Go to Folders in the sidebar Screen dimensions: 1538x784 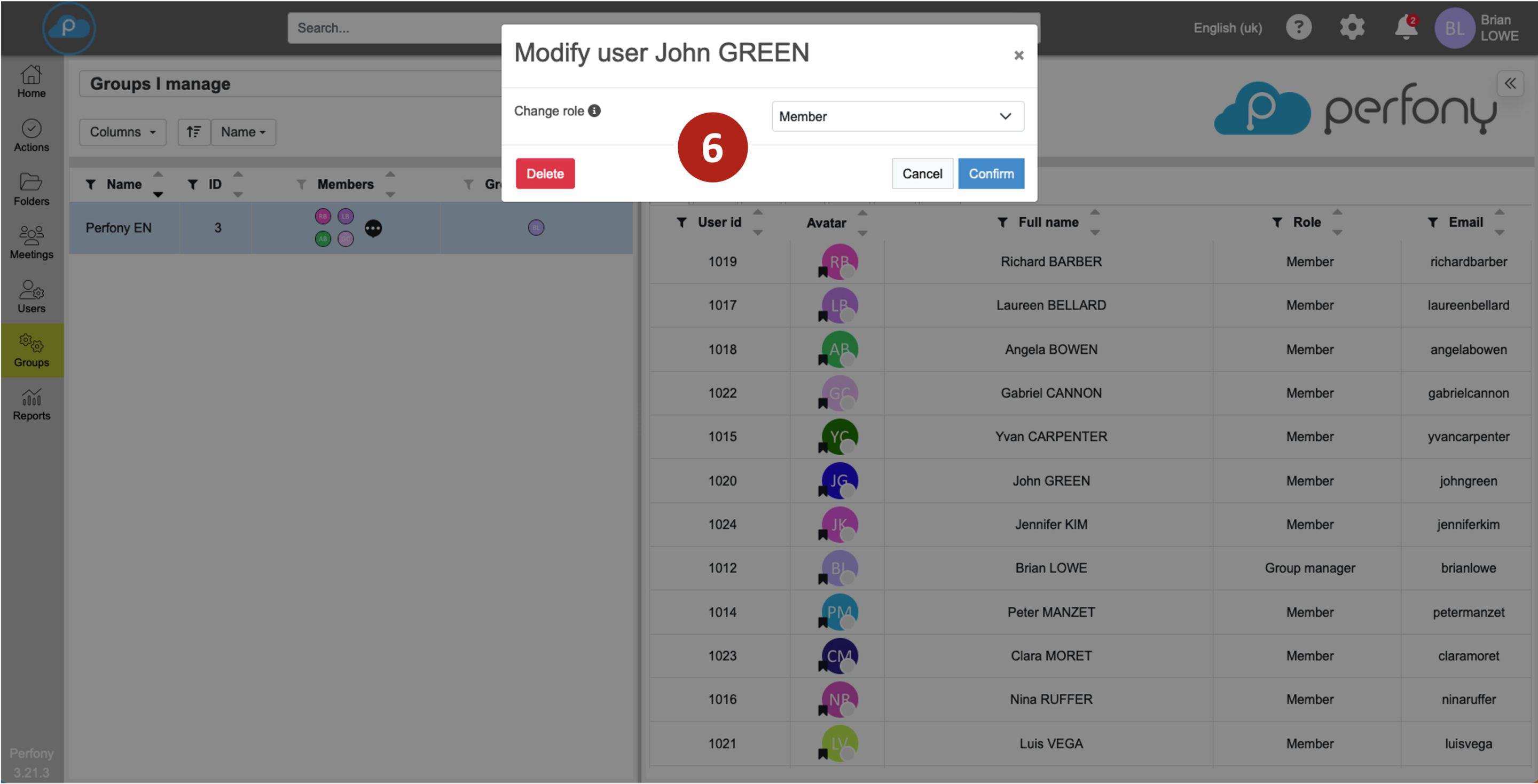(31, 189)
